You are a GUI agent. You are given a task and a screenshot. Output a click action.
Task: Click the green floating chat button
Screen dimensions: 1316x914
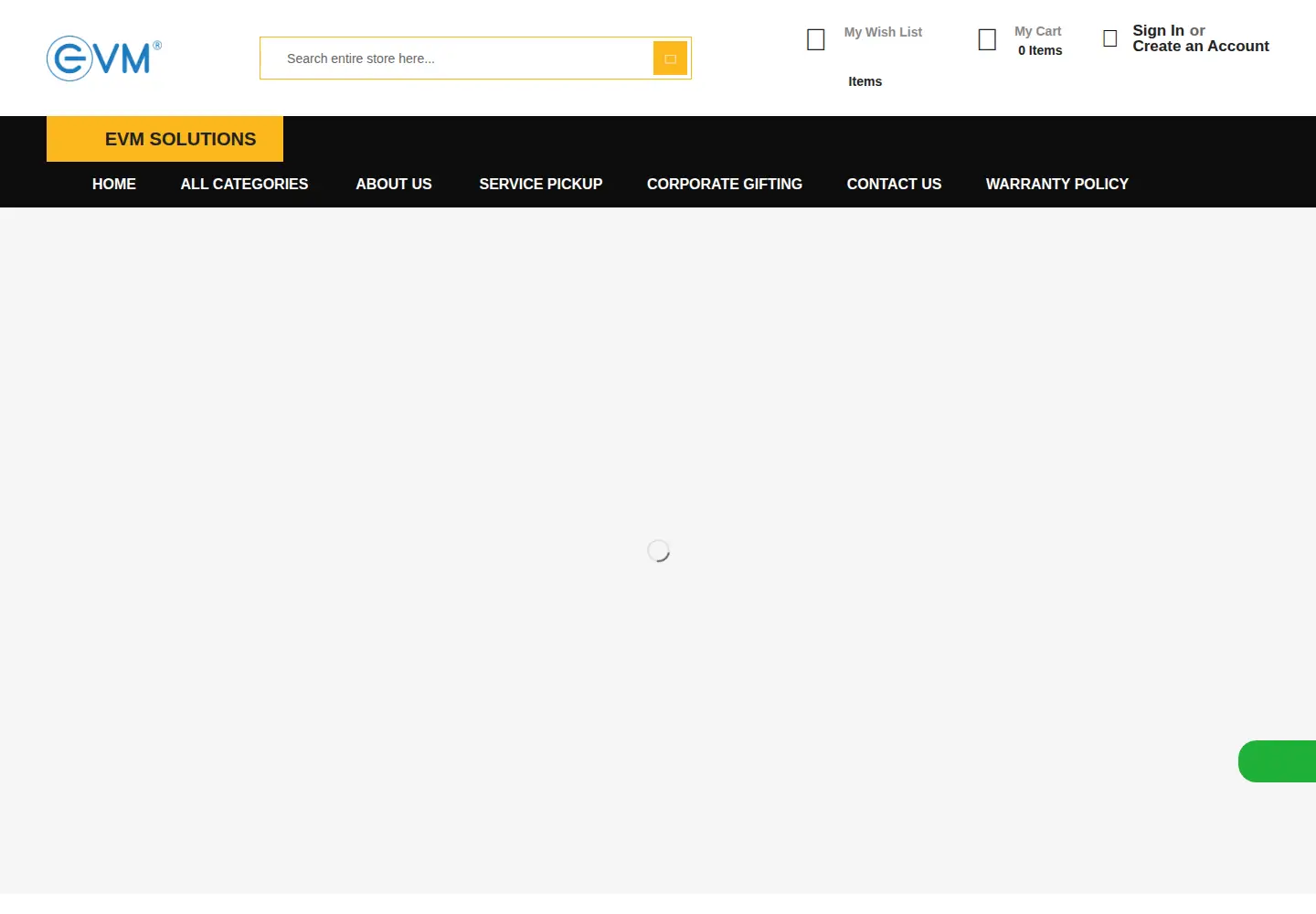coord(1278,761)
